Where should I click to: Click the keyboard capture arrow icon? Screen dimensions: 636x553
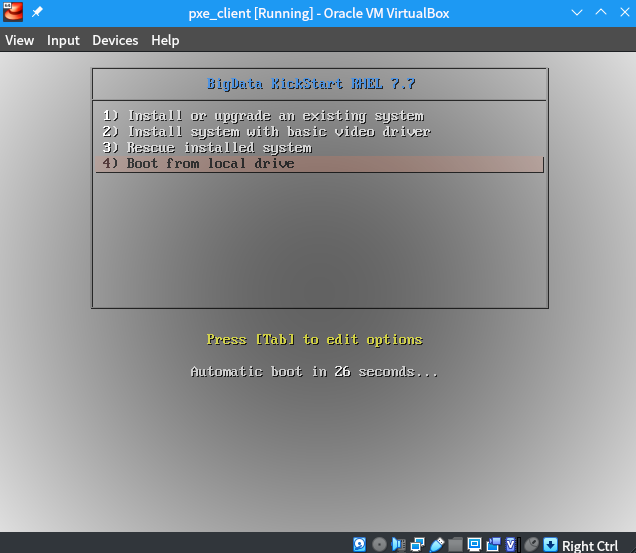click(x=550, y=544)
